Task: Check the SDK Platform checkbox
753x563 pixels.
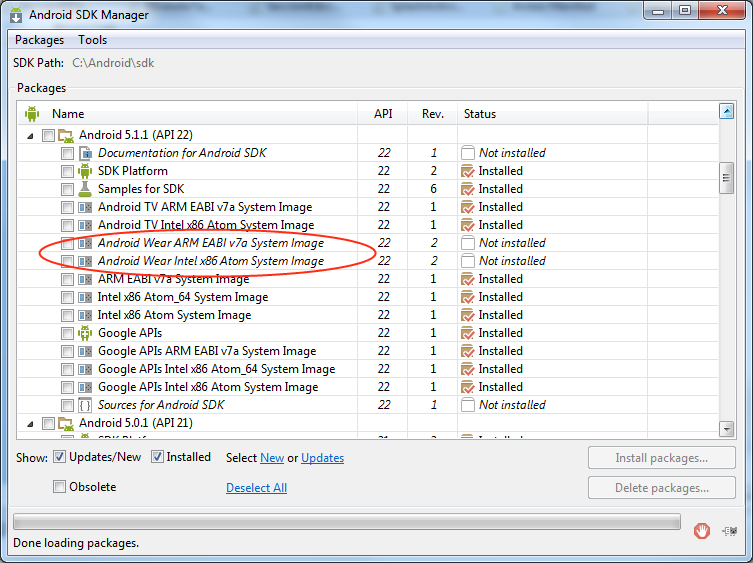Action: click(67, 171)
